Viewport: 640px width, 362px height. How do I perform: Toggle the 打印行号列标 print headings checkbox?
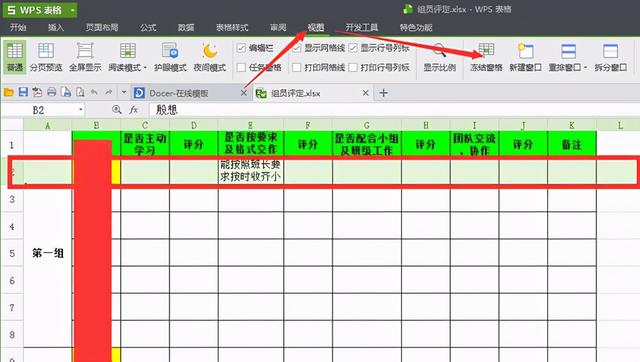(353, 67)
